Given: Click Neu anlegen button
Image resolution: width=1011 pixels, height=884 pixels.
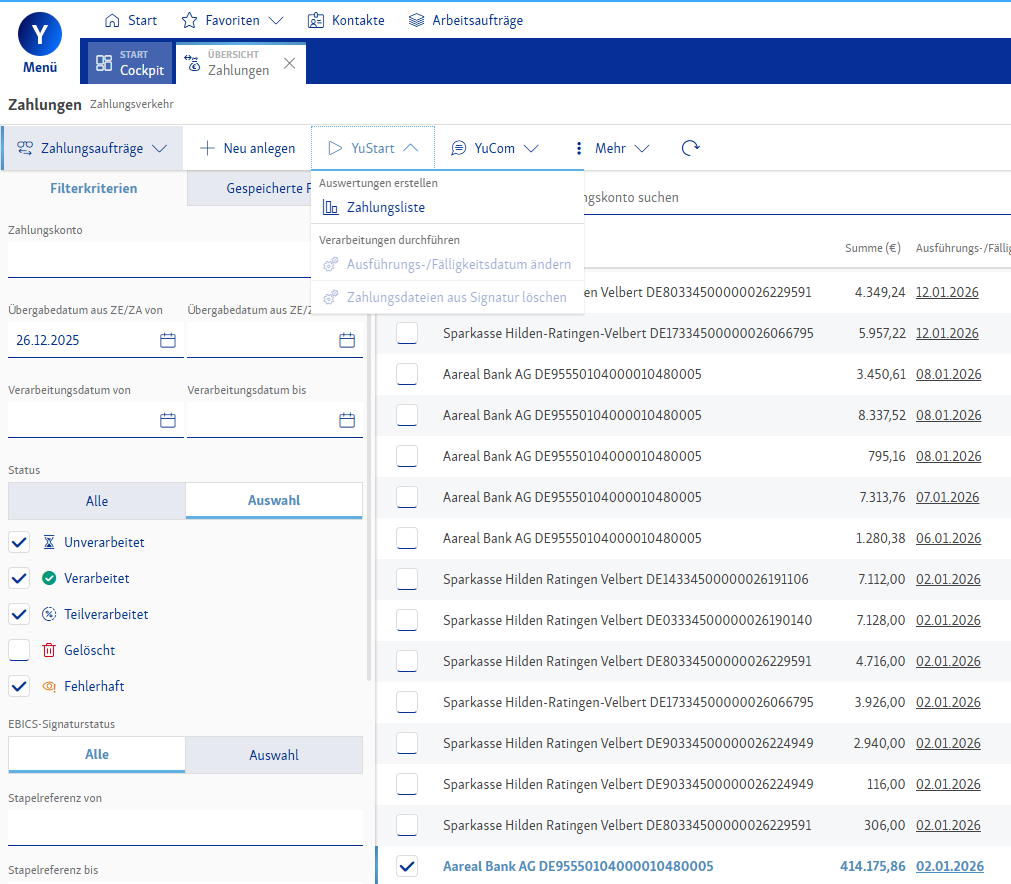Looking at the screenshot, I should click(248, 148).
